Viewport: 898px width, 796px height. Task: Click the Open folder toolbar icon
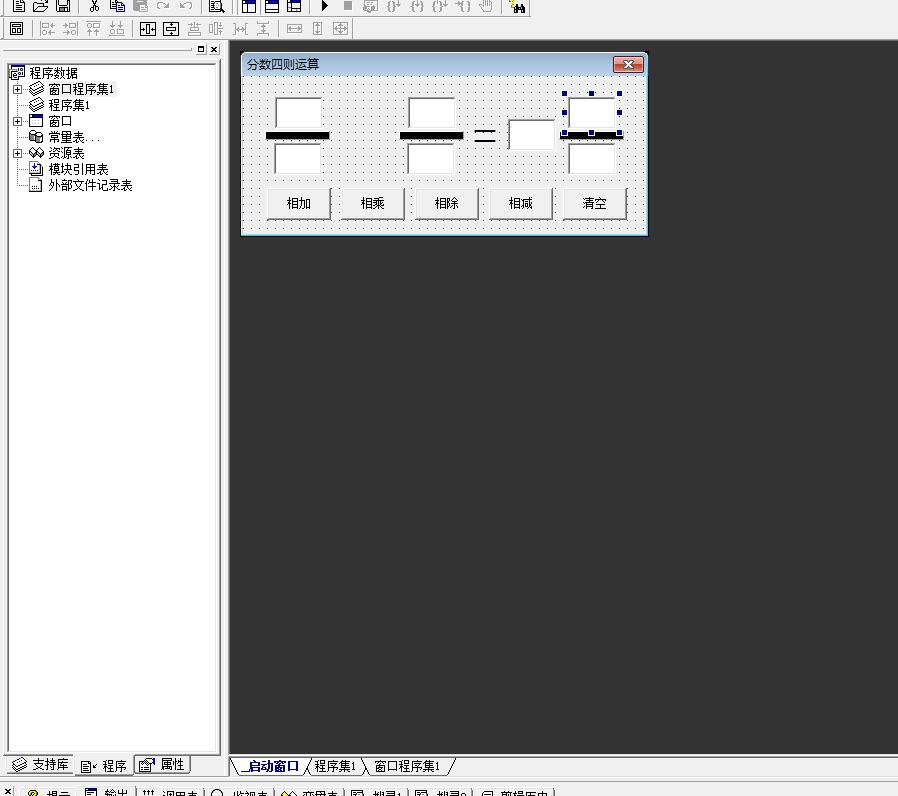coord(41,6)
